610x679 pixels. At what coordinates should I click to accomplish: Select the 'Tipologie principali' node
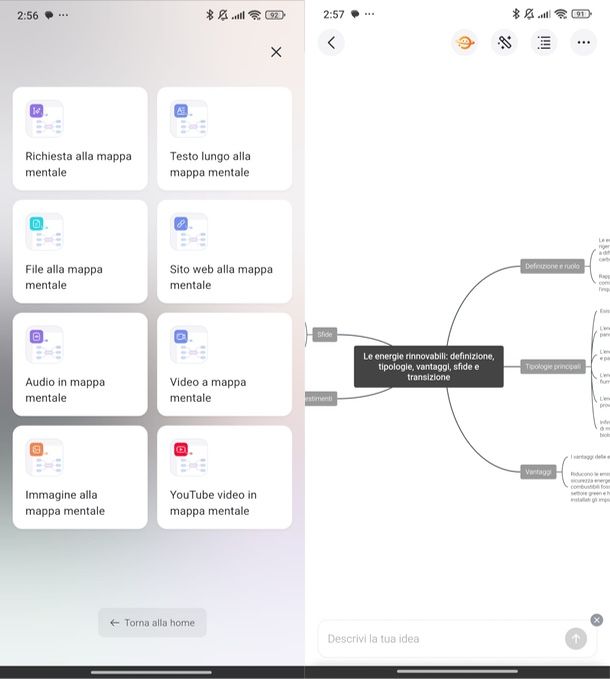point(553,366)
